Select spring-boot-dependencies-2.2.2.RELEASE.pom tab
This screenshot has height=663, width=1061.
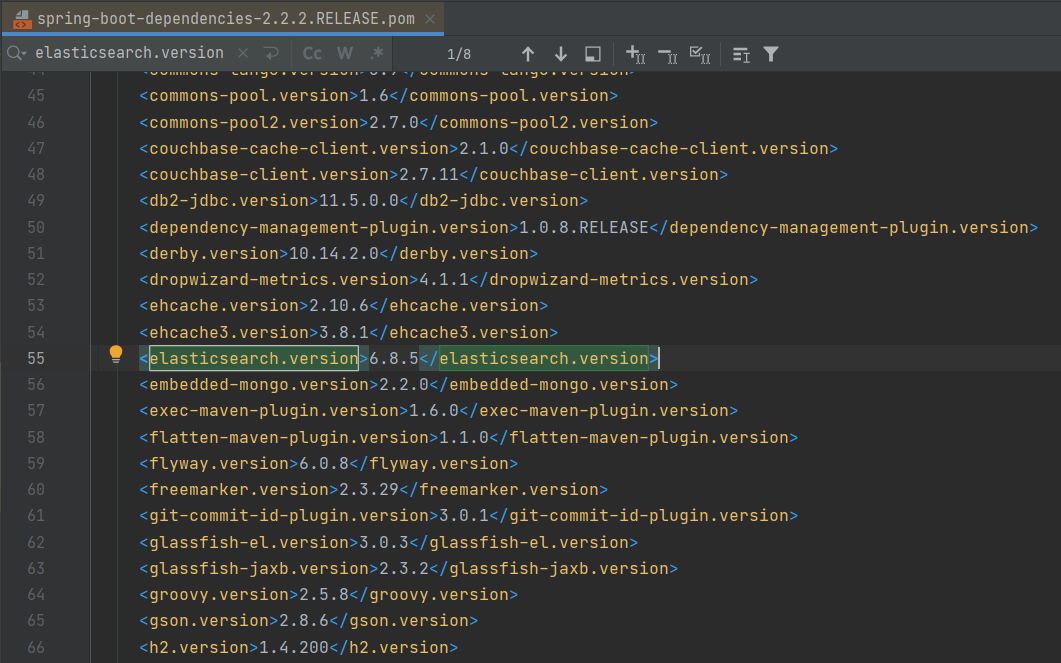pos(225,19)
